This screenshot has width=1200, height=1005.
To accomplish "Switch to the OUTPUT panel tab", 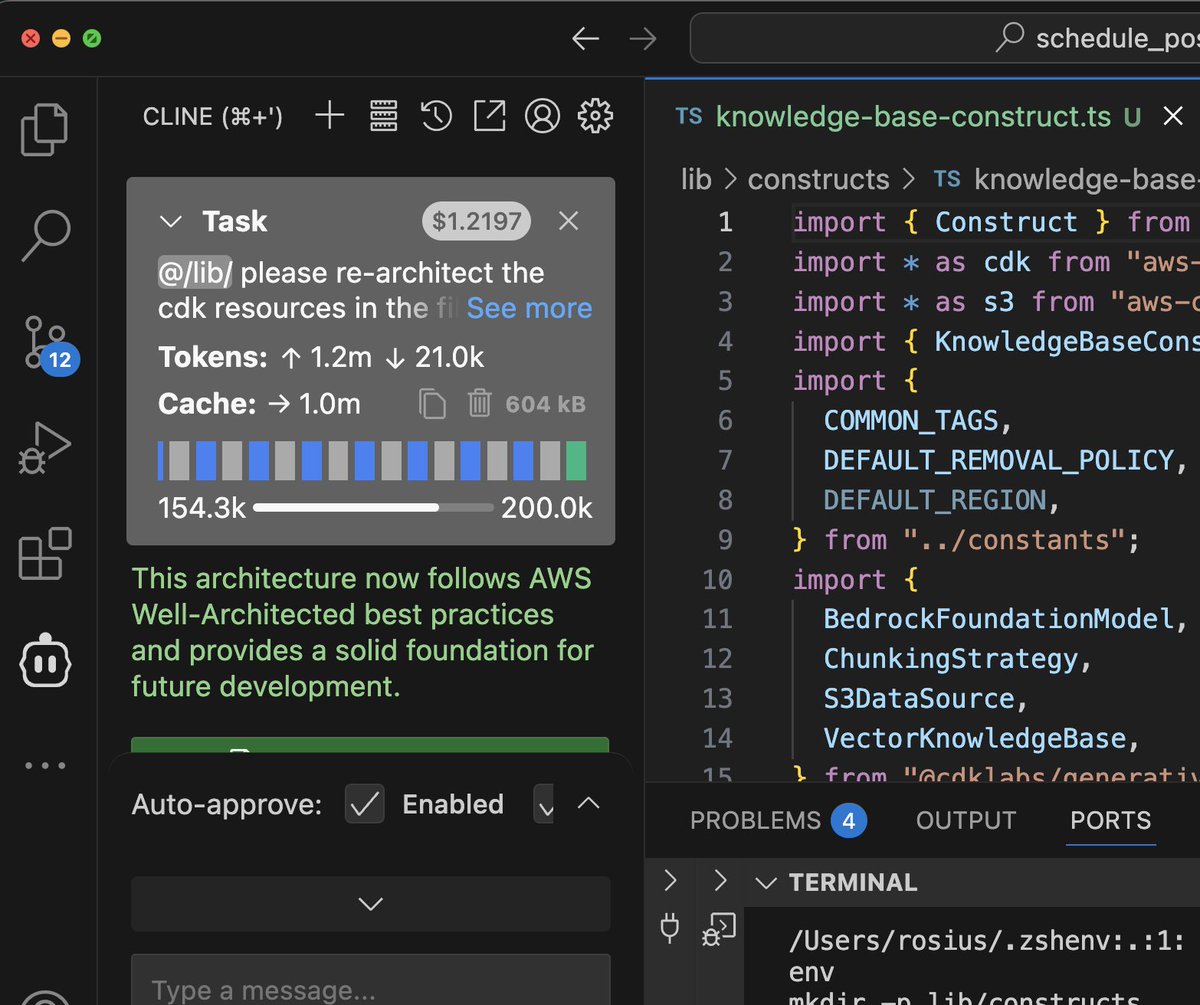I will tap(966, 821).
